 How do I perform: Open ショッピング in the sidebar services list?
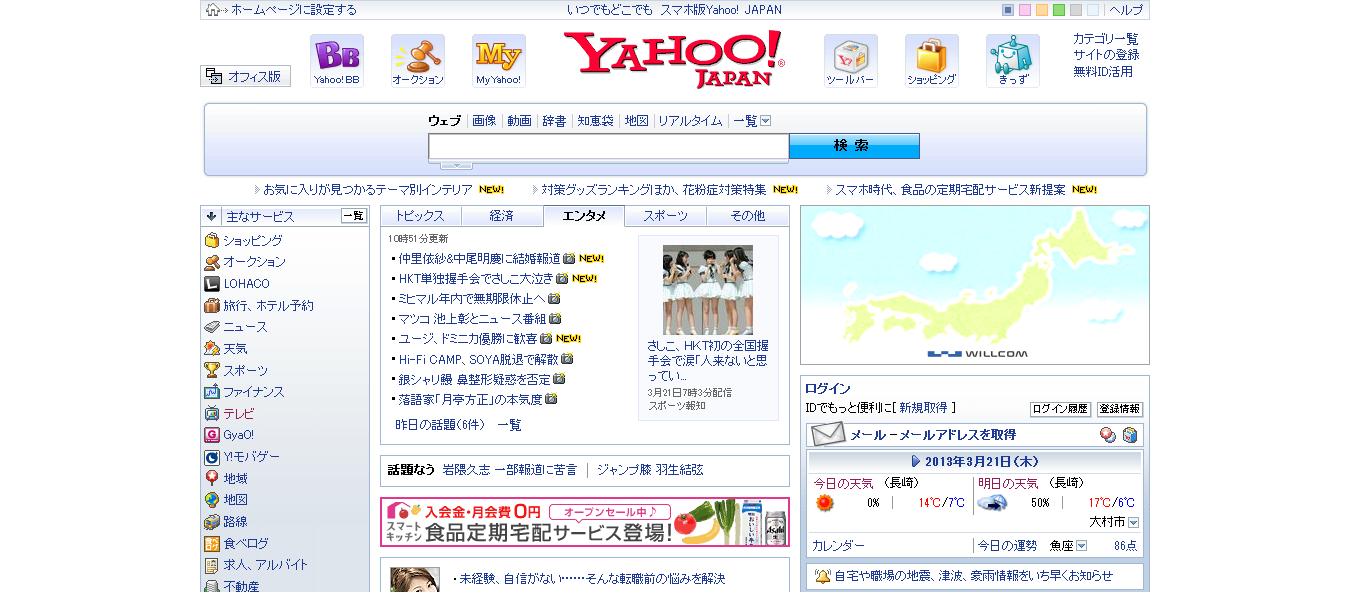pyautogui.click(x=252, y=240)
